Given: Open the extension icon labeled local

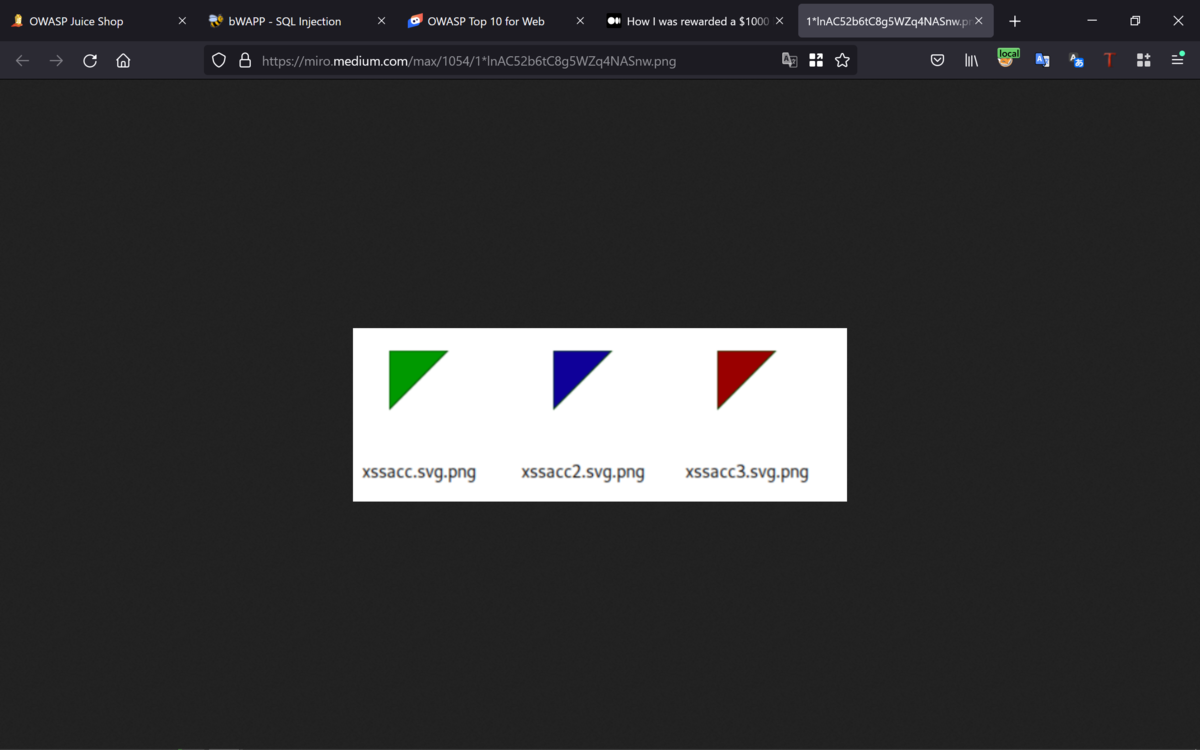Looking at the screenshot, I should [1007, 58].
